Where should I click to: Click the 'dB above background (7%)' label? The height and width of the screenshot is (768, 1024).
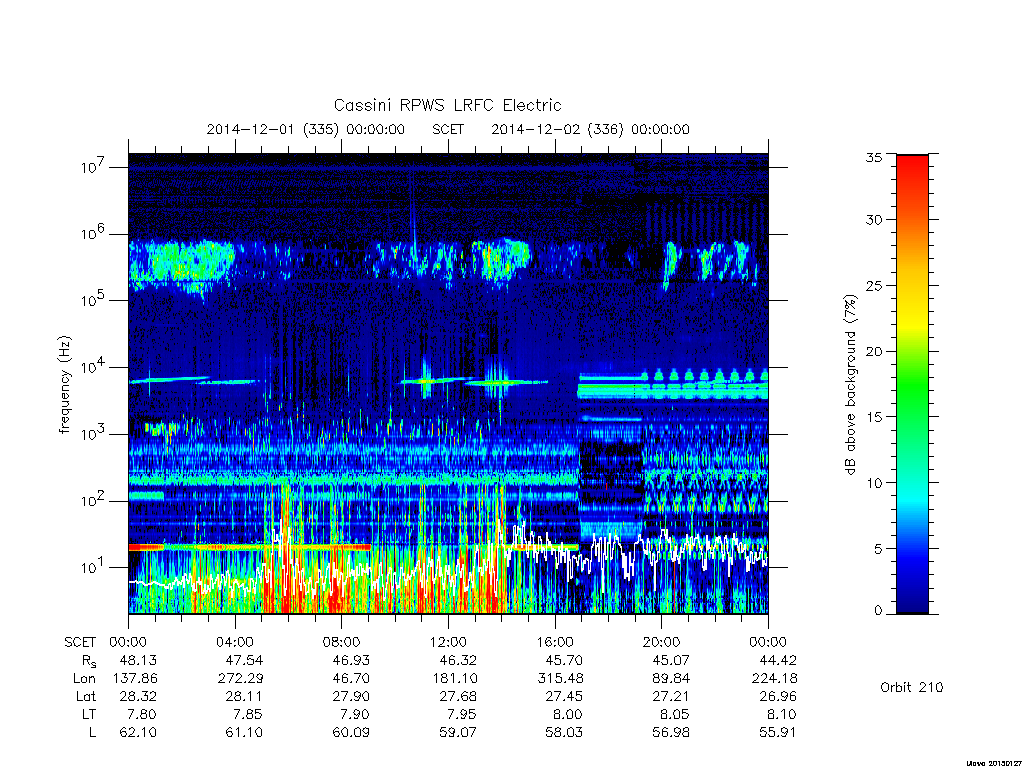(x=850, y=384)
